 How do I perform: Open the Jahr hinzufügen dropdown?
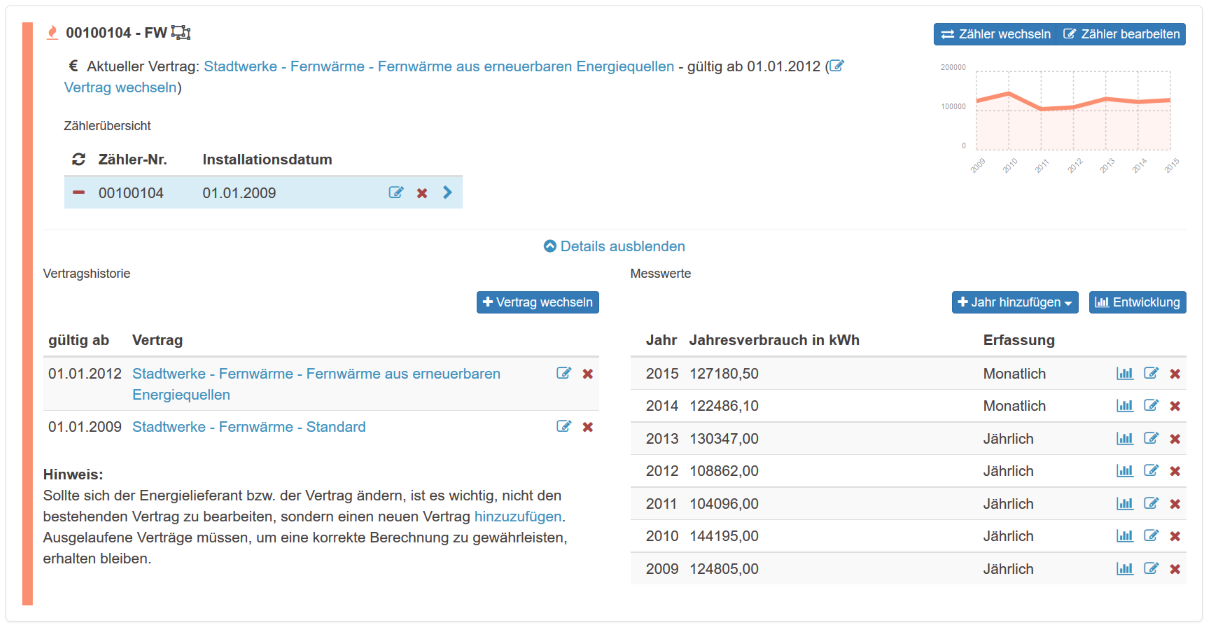click(x=1014, y=302)
